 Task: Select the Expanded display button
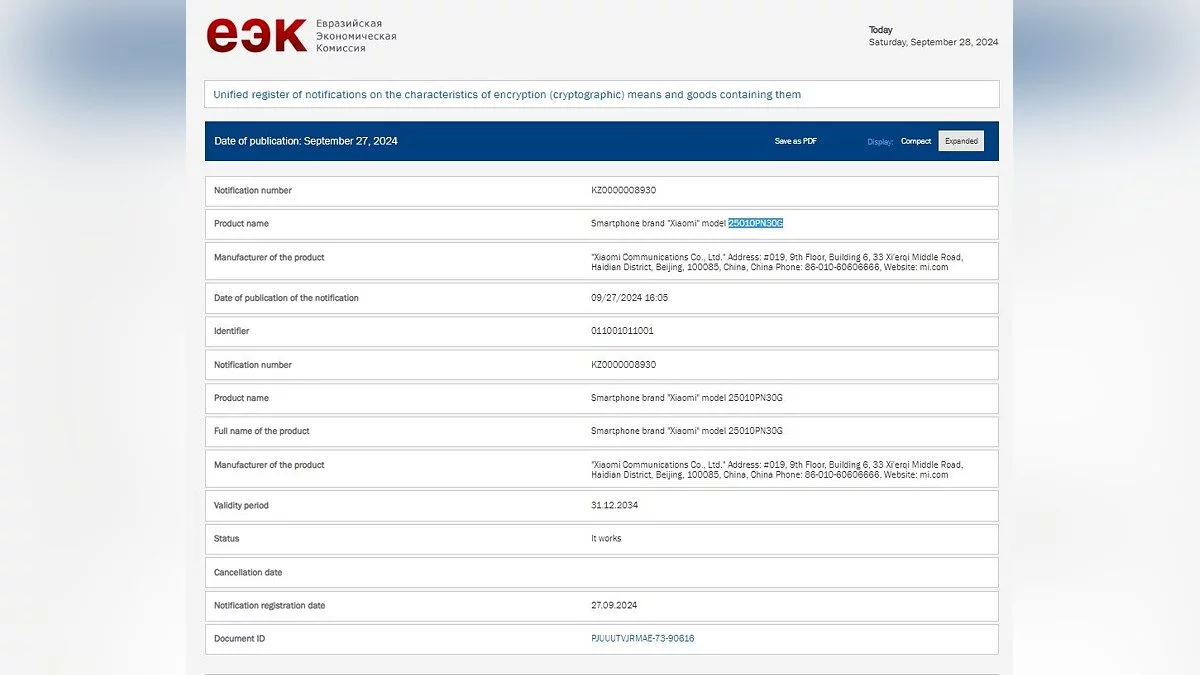coord(961,141)
